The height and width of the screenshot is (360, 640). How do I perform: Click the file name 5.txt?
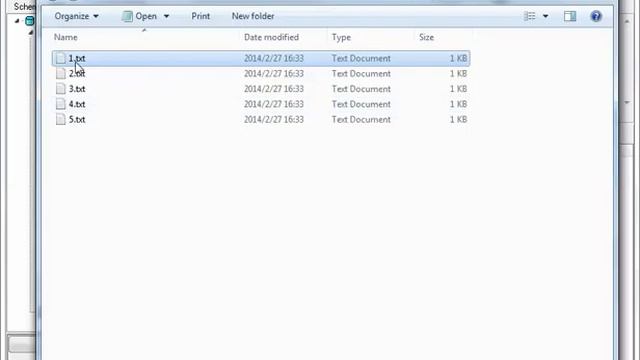[x=77, y=119]
